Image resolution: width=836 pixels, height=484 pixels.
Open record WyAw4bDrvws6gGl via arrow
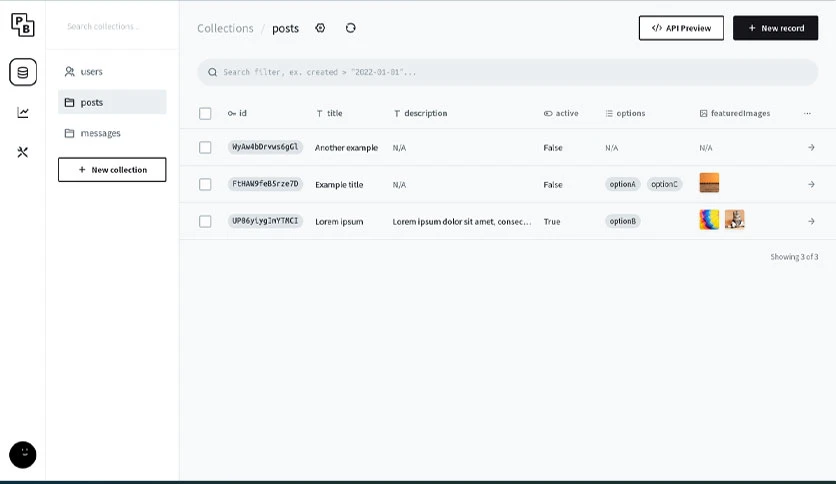pyautogui.click(x=811, y=147)
